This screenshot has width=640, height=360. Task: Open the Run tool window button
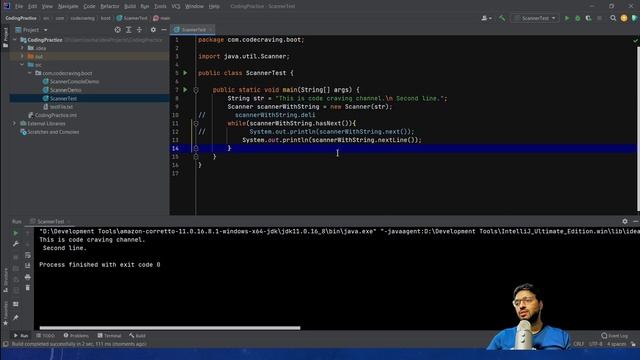coord(21,336)
